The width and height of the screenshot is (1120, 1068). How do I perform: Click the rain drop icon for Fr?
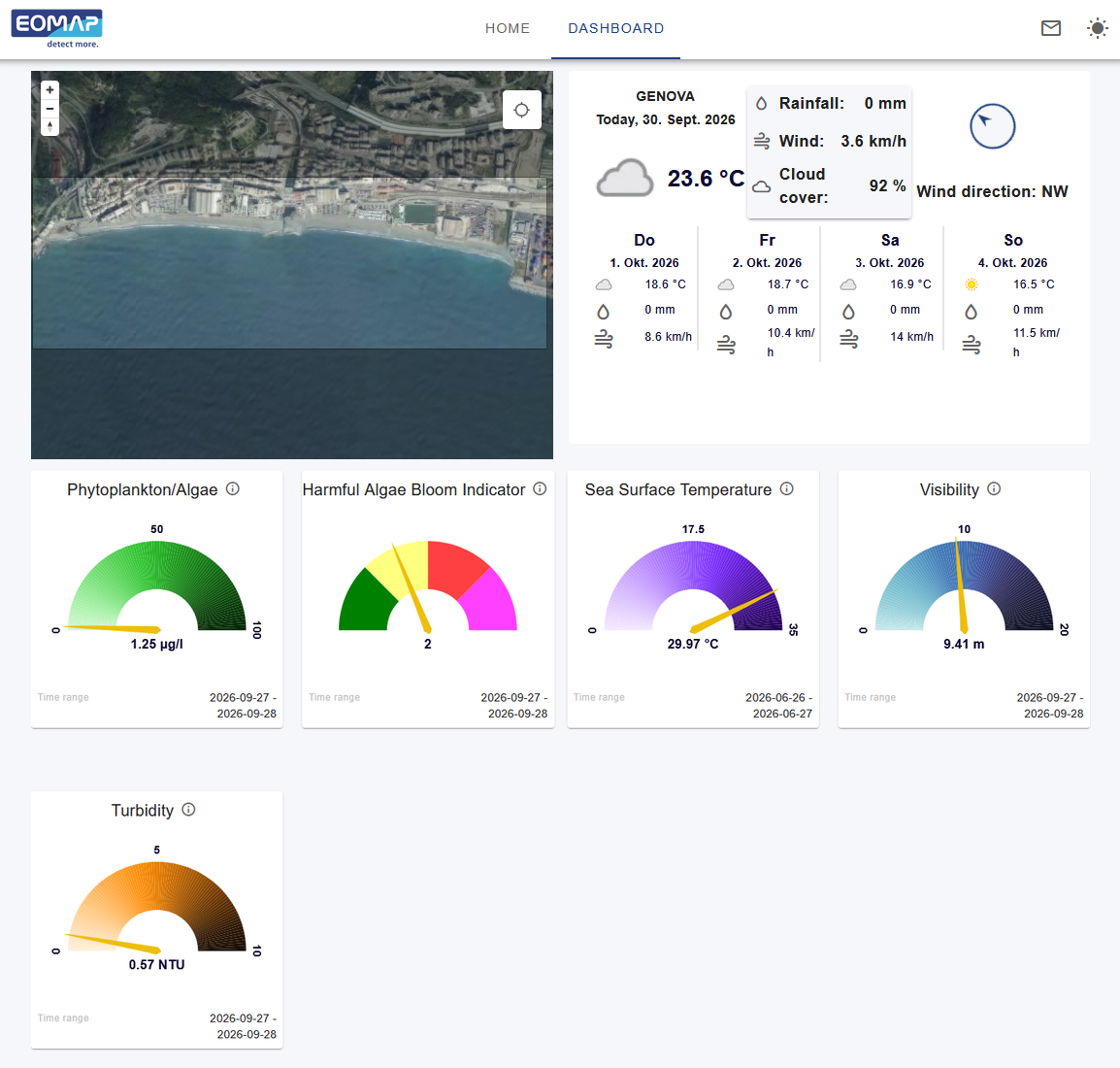click(x=726, y=312)
